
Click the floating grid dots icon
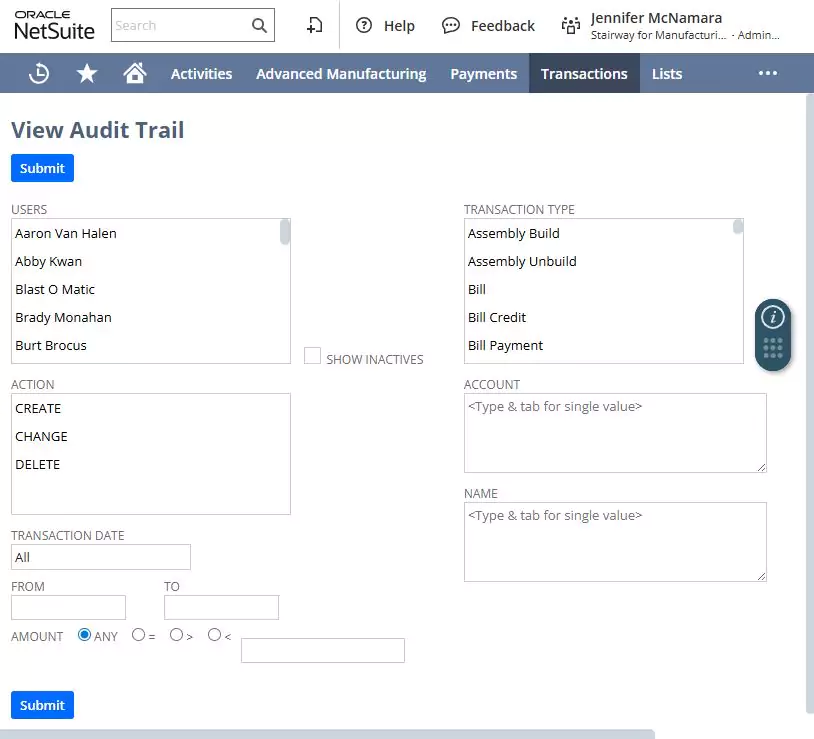772,348
